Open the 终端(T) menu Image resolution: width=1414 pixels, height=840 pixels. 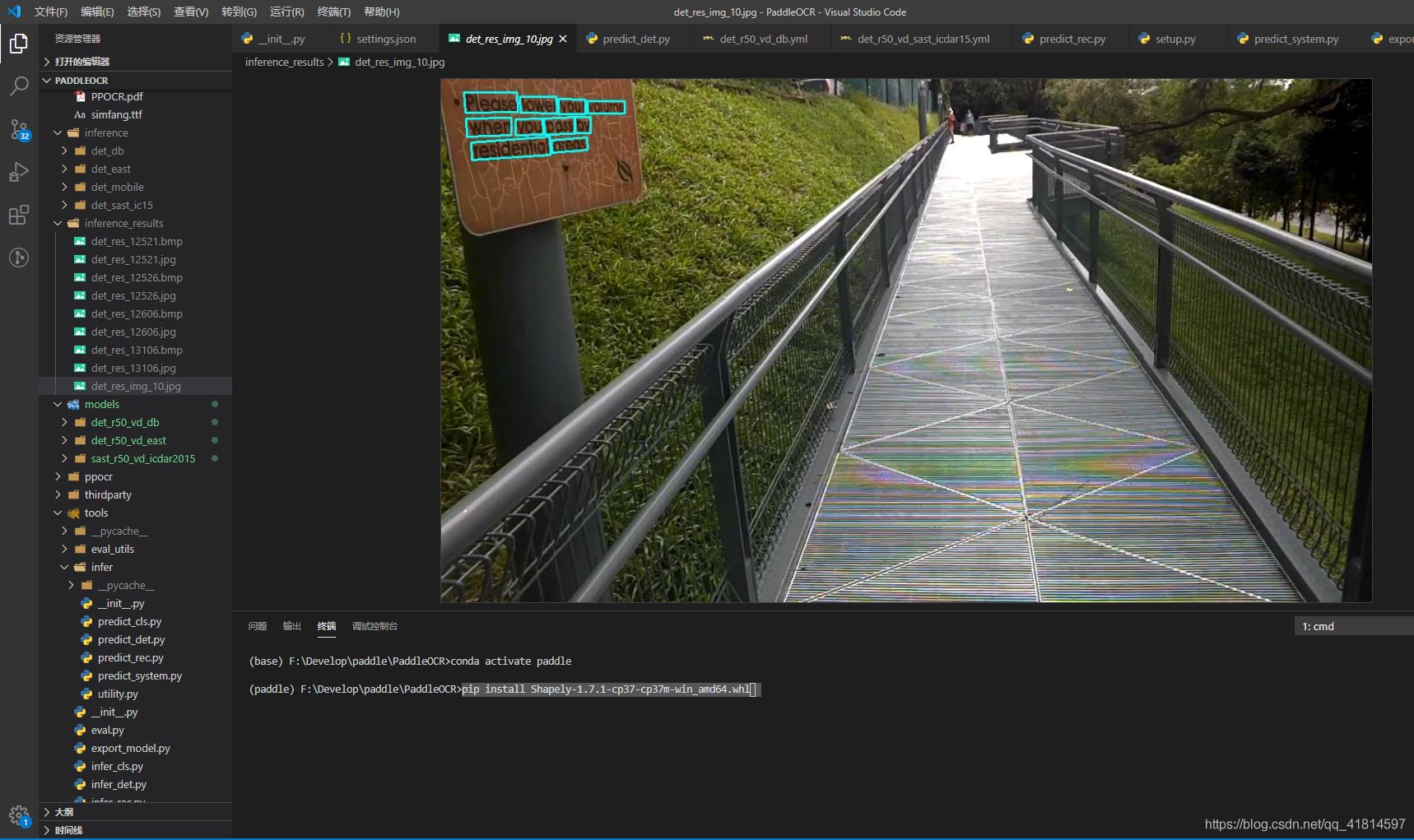point(333,12)
